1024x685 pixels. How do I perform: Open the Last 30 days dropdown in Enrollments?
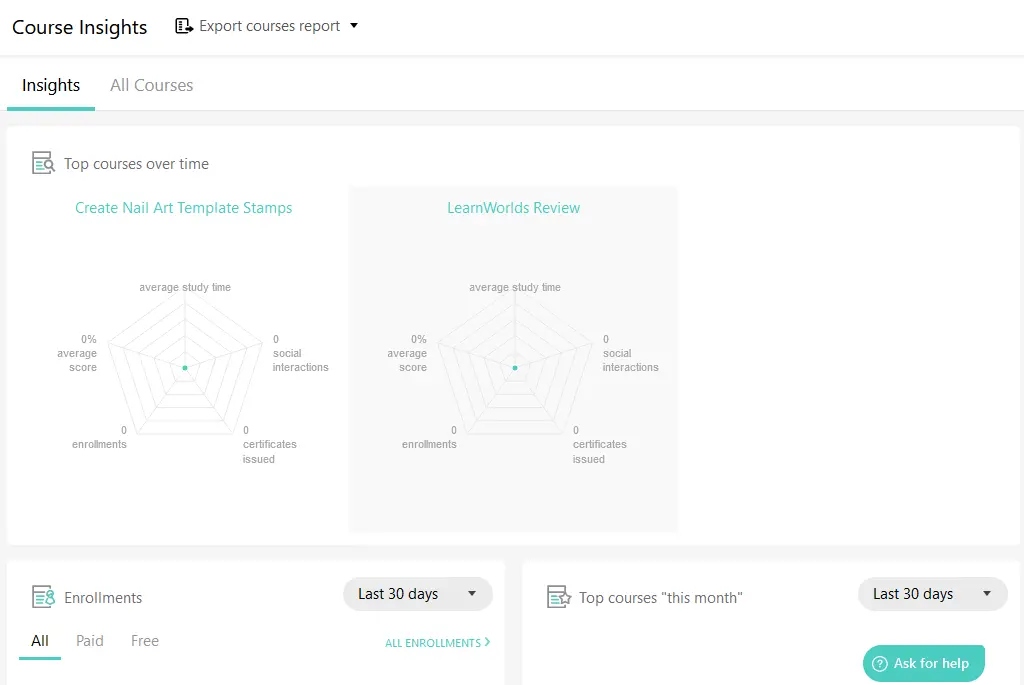pyautogui.click(x=417, y=594)
